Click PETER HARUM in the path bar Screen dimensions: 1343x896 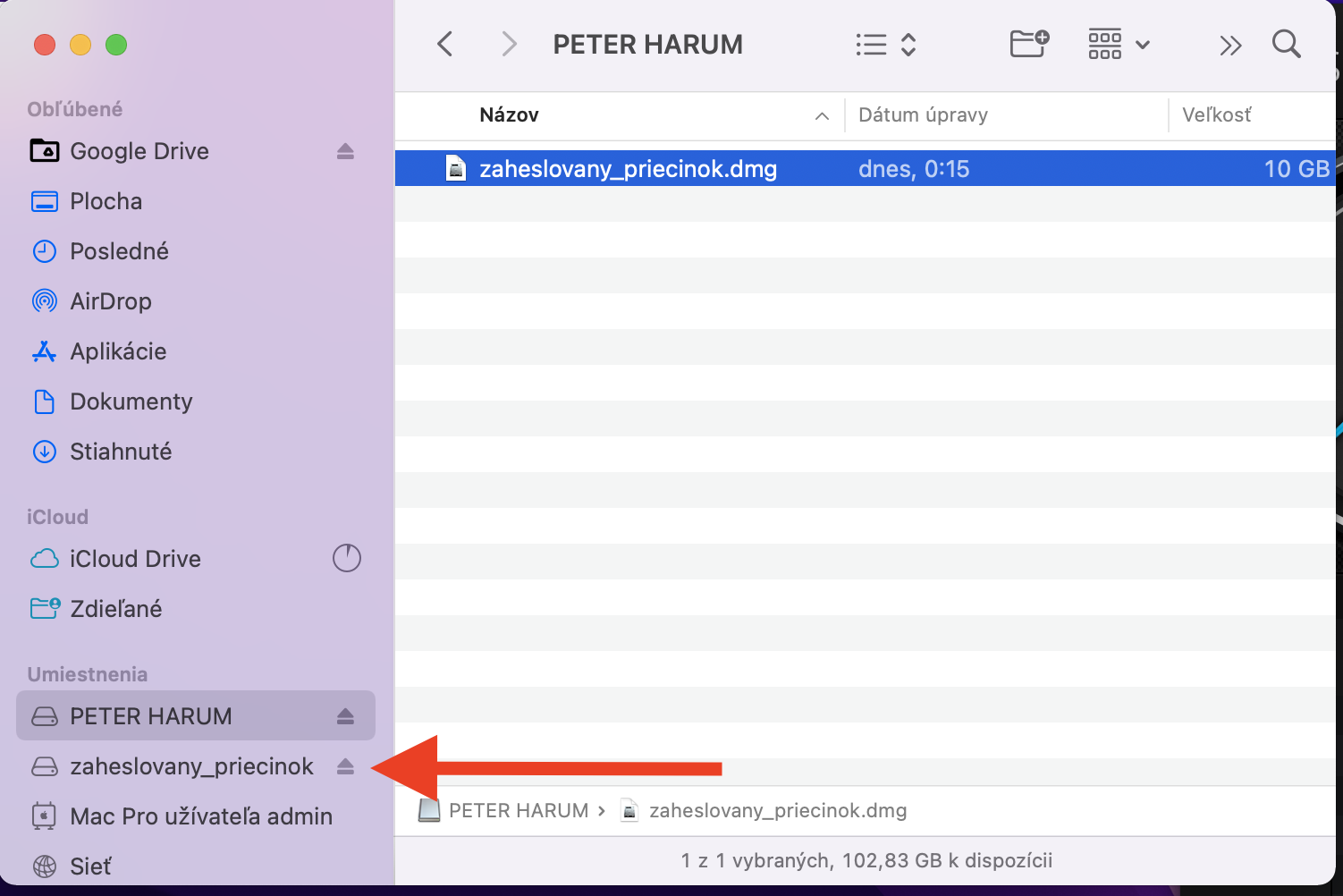click(x=518, y=811)
